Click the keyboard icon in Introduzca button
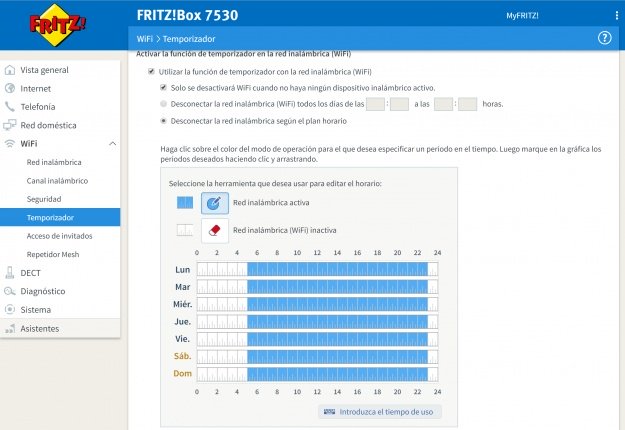Image resolution: width=625 pixels, height=430 pixels. pos(329,412)
